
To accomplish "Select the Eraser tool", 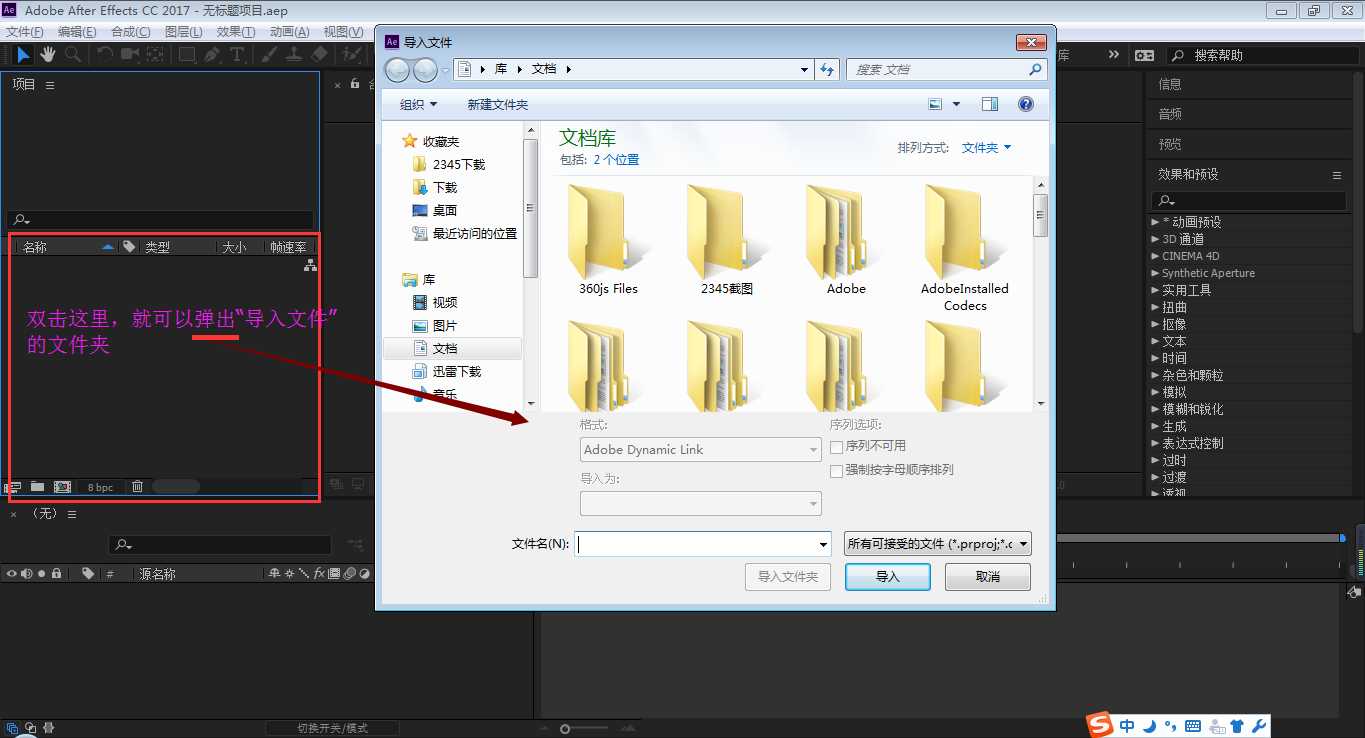I will (320, 54).
